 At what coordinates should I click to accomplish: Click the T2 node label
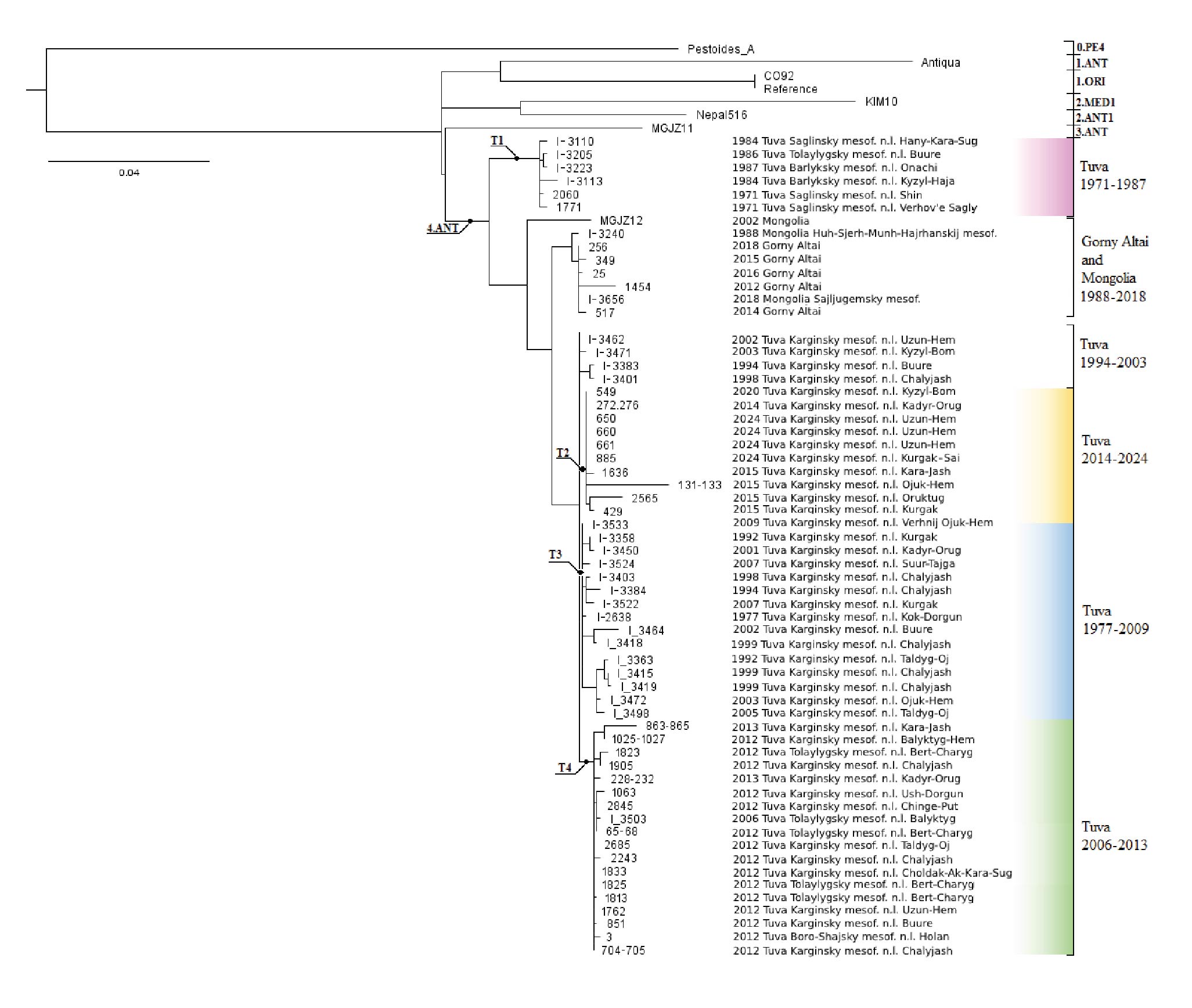tap(563, 453)
